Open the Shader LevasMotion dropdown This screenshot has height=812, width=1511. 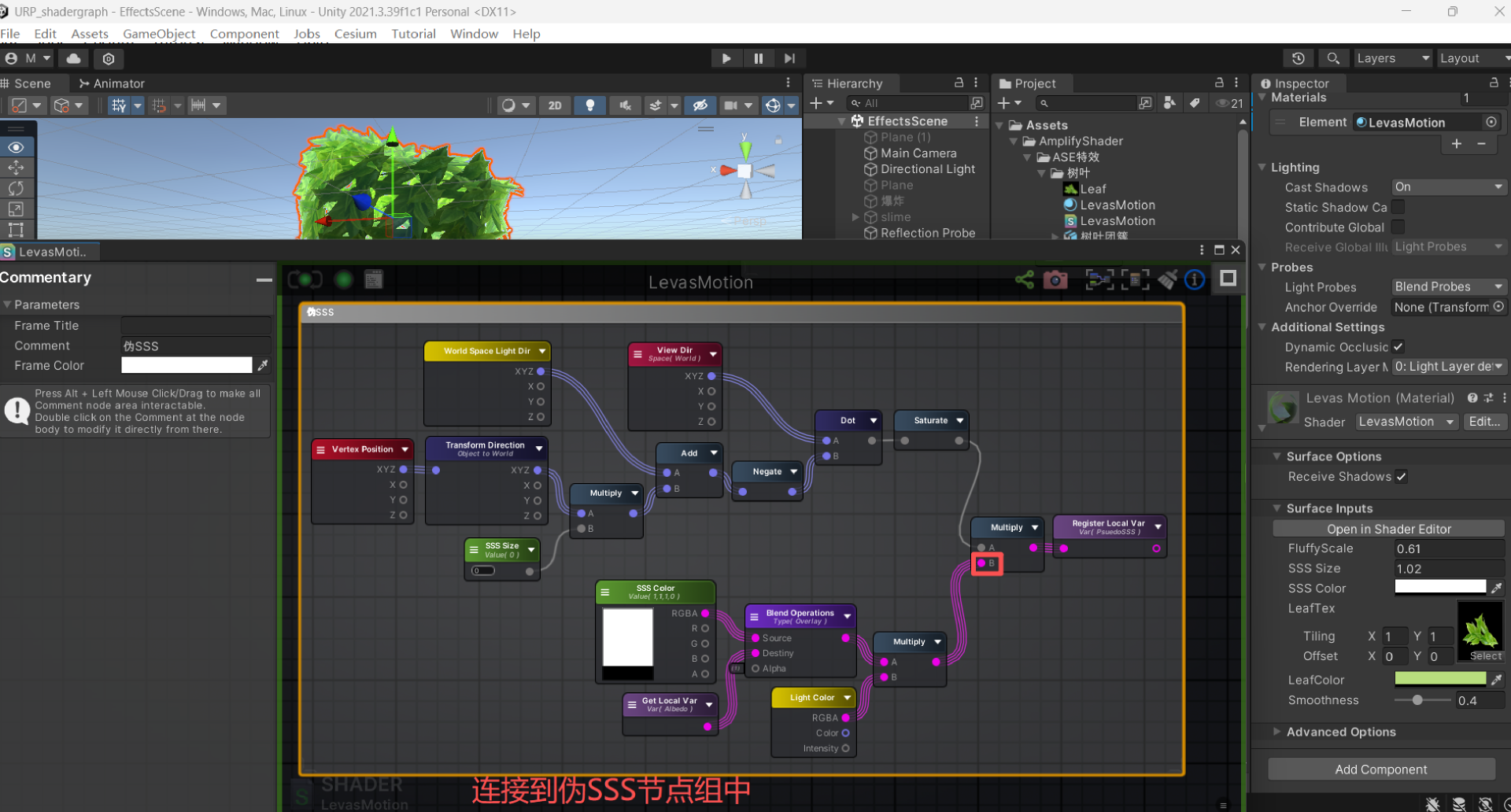click(x=1406, y=422)
